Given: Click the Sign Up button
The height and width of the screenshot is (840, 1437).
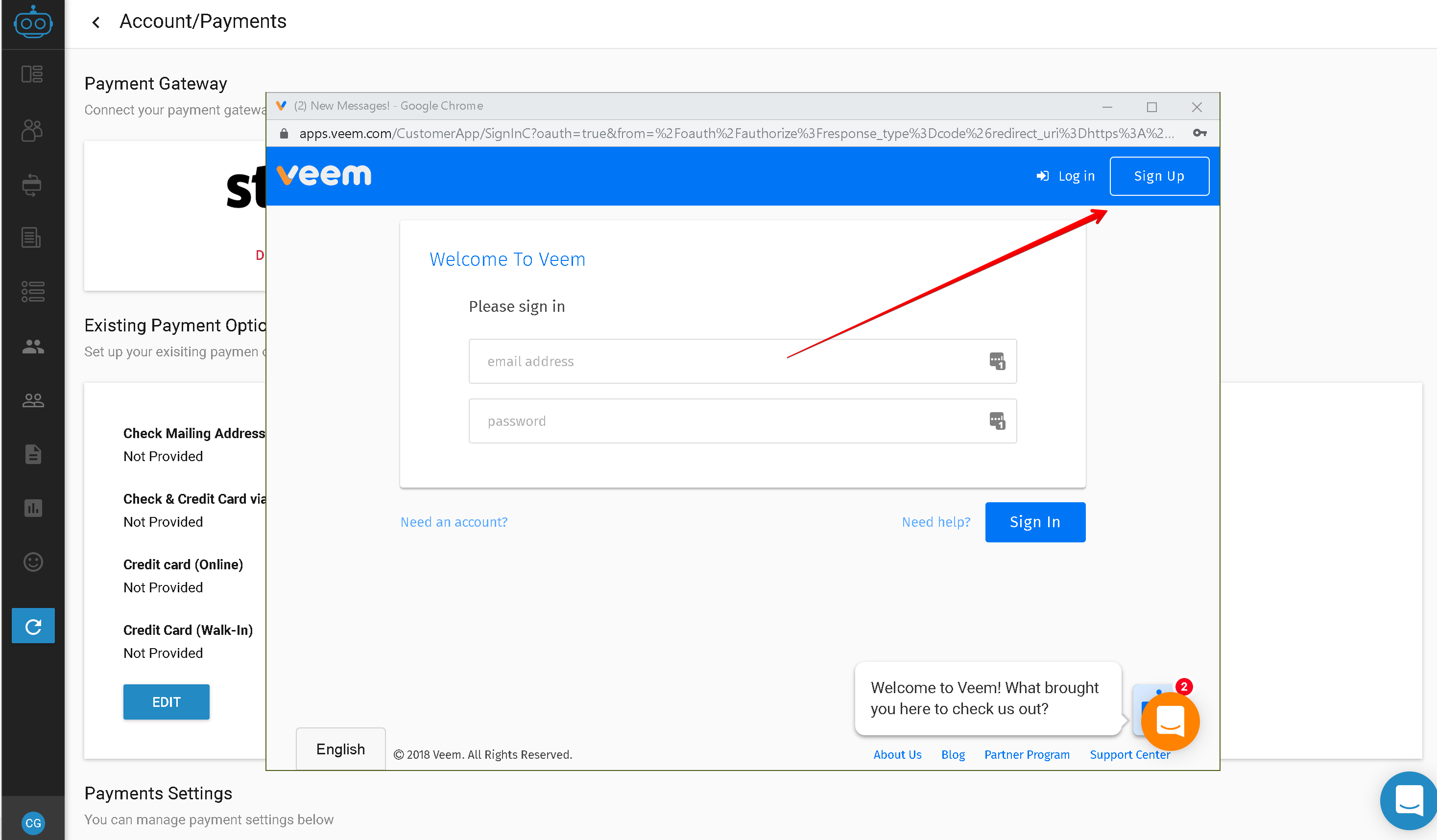Looking at the screenshot, I should (x=1159, y=176).
